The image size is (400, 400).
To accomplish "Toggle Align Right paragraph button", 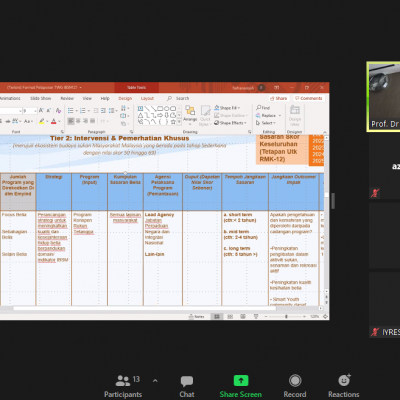I will pyautogui.click(x=85, y=121).
